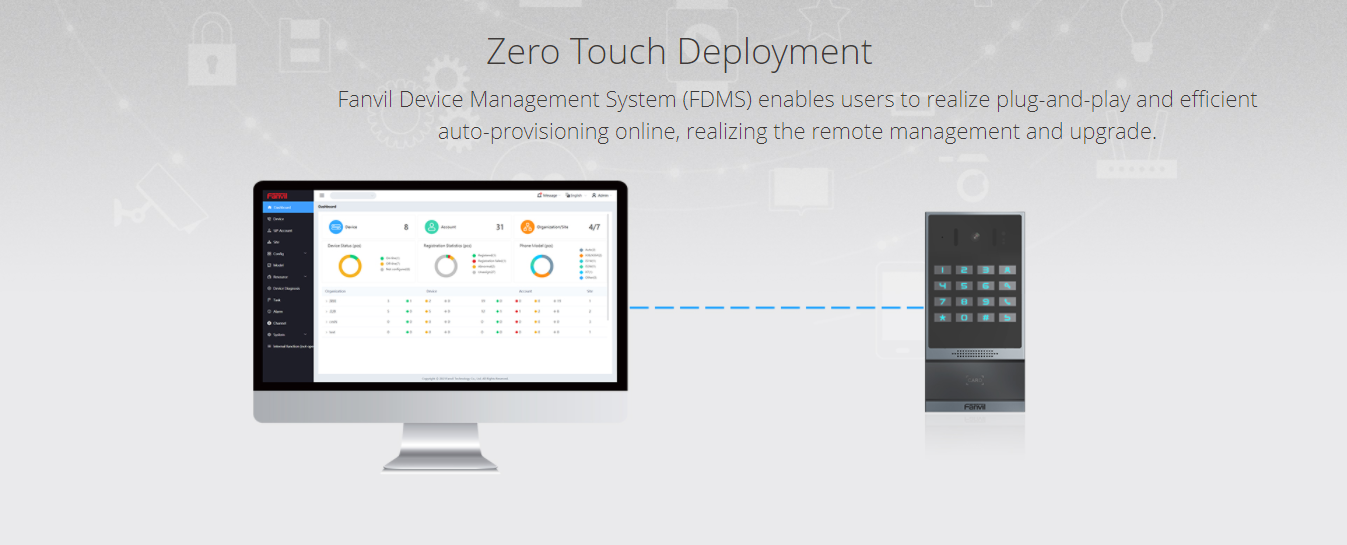Viewport: 1347px width, 545px height.
Task: Open Alarm in the FDMS sidebar
Action: coord(288,311)
